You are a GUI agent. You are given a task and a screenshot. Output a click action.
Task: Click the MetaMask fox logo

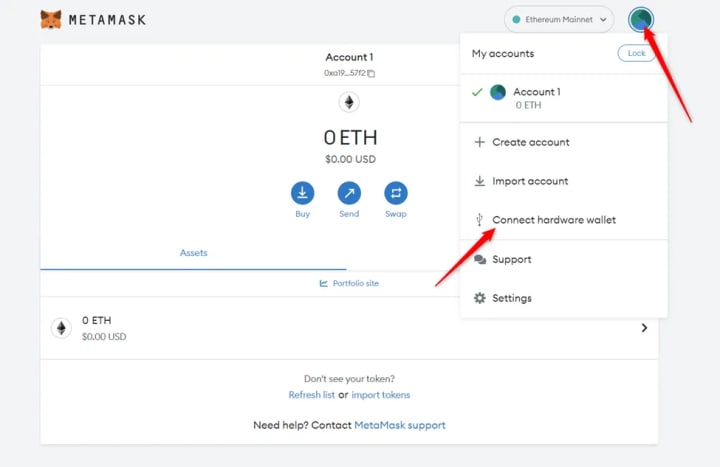coord(51,20)
